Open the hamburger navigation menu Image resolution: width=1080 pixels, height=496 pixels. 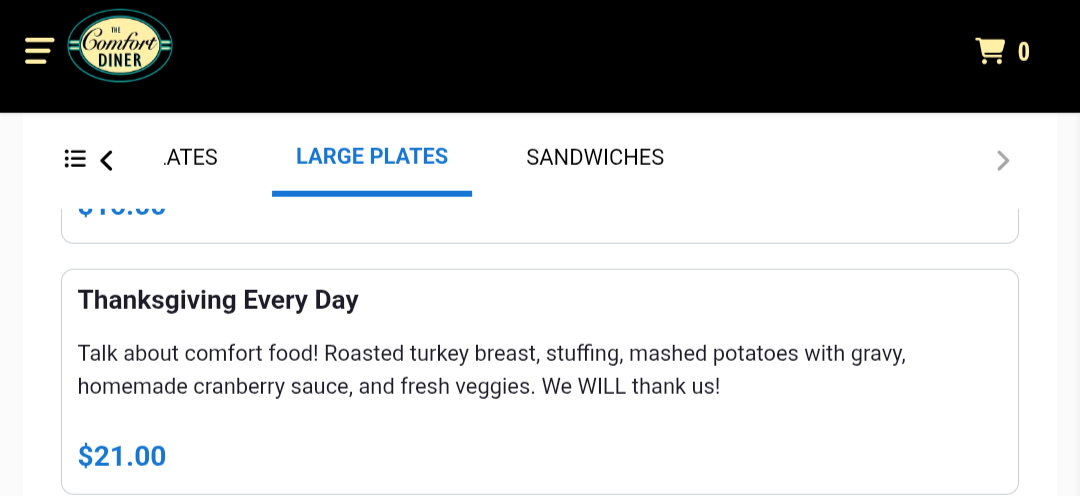tap(39, 51)
